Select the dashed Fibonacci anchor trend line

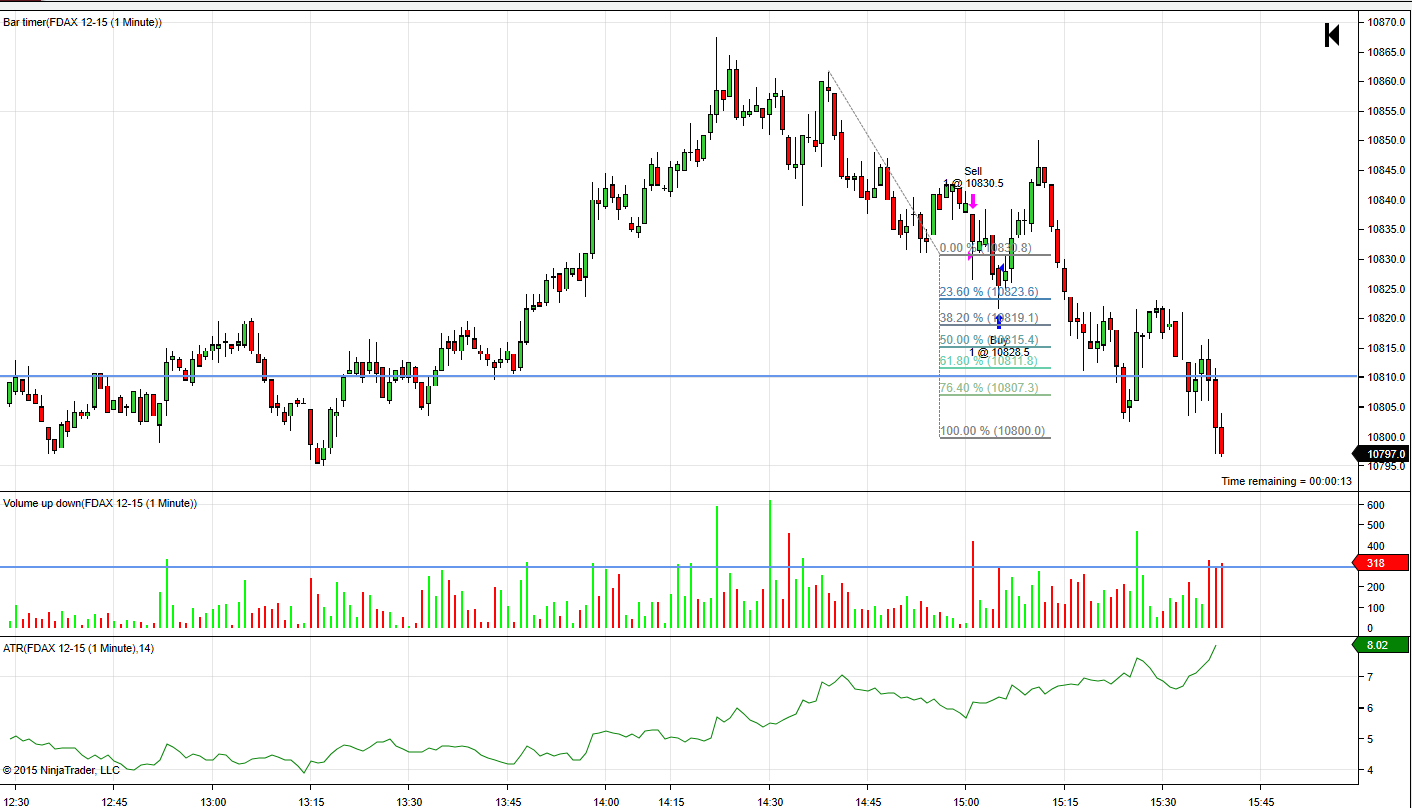[884, 162]
